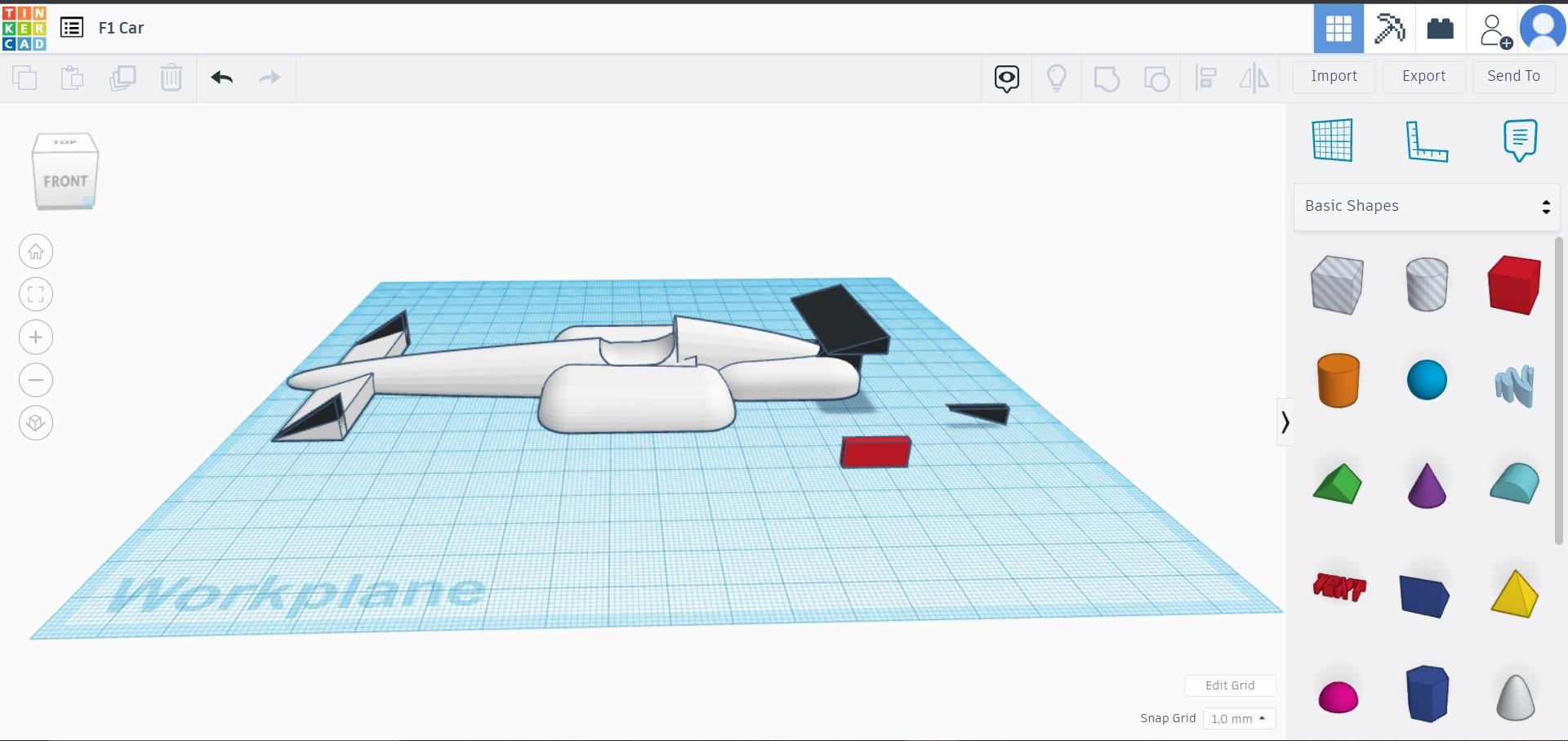This screenshot has width=1568, height=741.
Task: Open the user profile avatar
Action: (1543, 29)
